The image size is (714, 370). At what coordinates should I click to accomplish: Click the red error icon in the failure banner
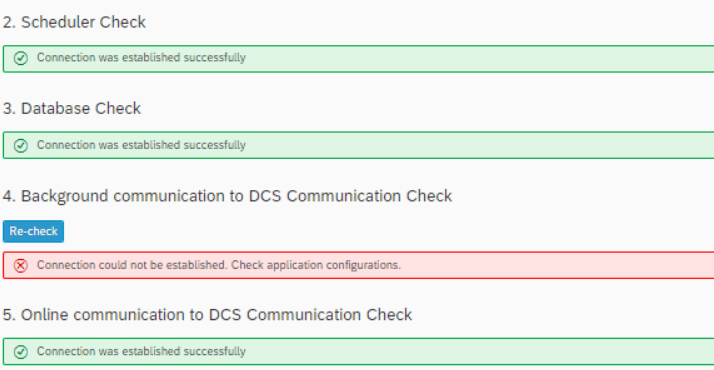click(20, 265)
